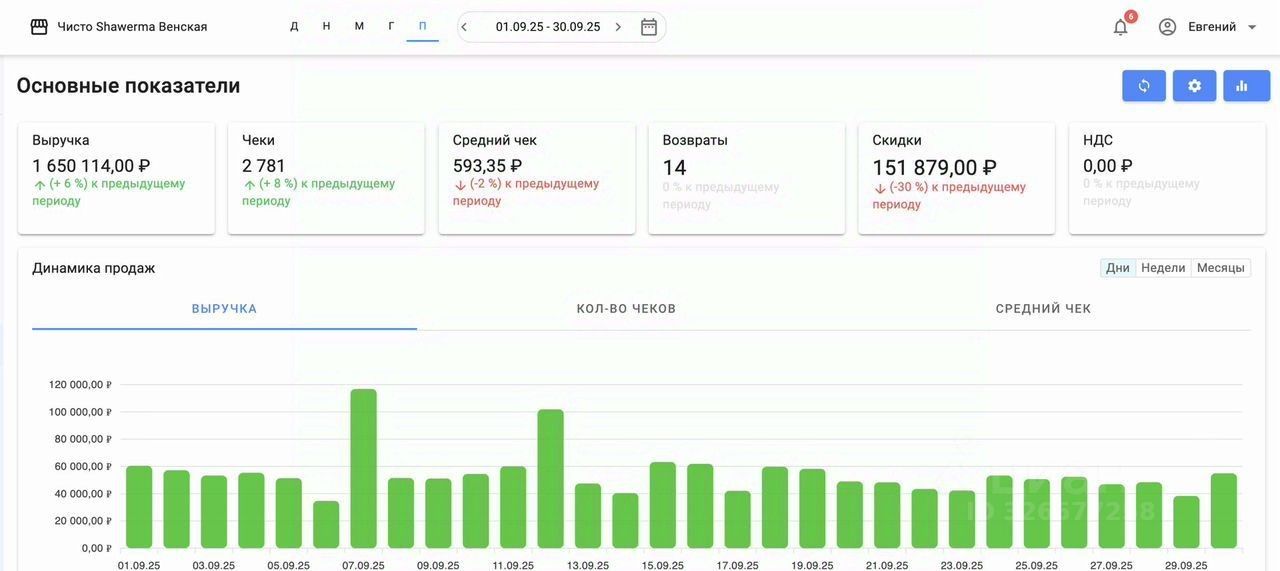Screen dimensions: 1280x571
Task: Click the date range field 01.09.25 - 30.09.25
Action: point(548,27)
